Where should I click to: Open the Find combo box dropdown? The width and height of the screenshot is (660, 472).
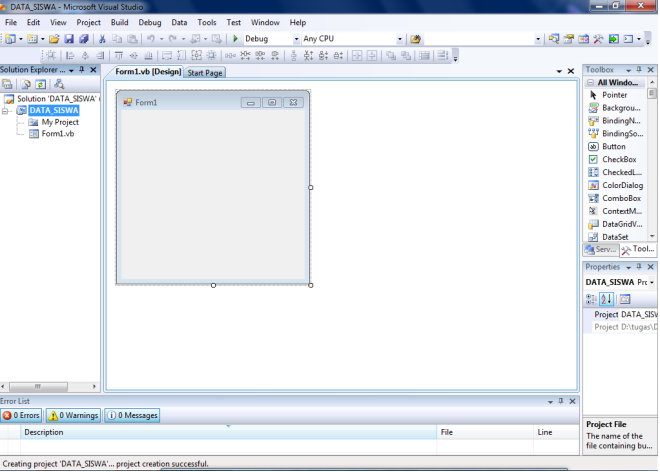click(538, 39)
